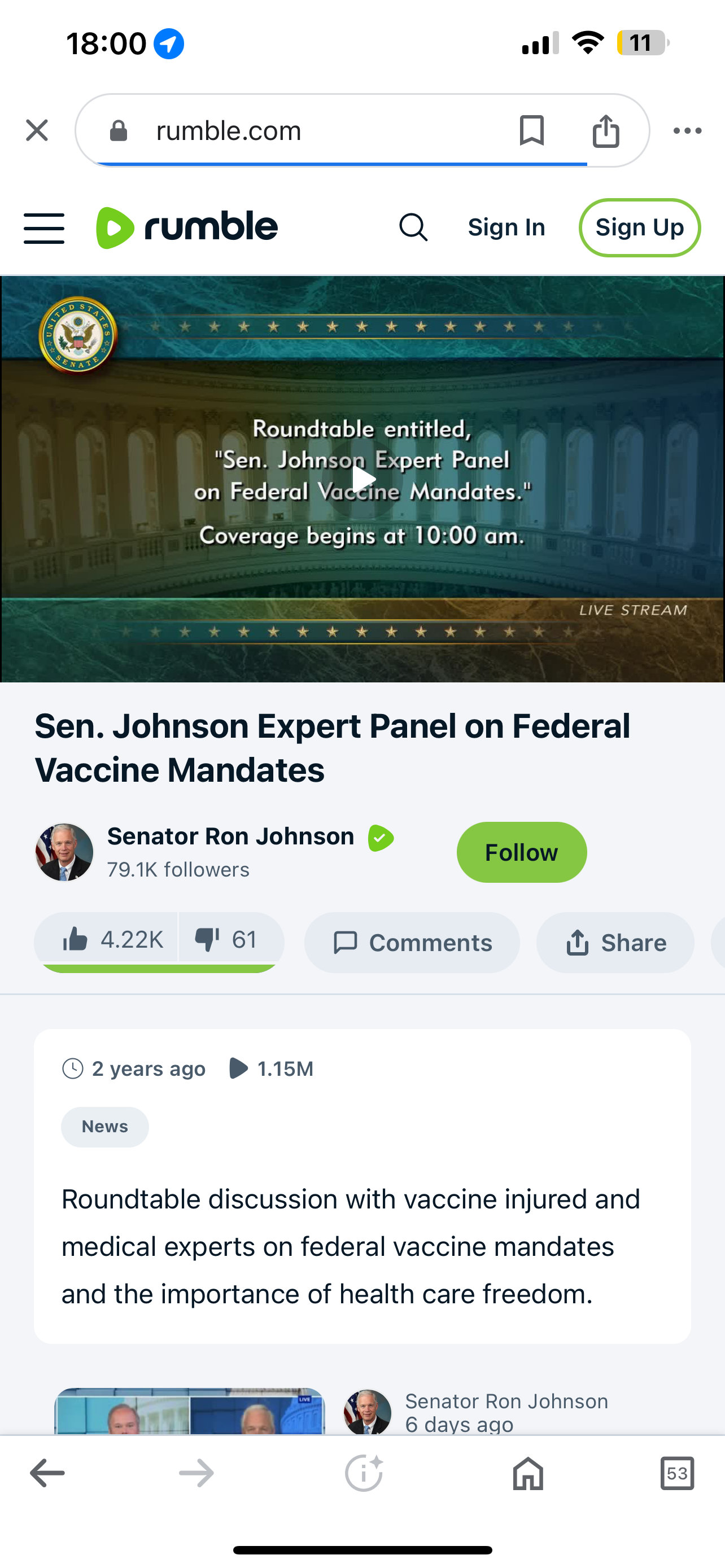Screen dimensions: 725x1568
Task: Play the Senate roundtable video
Action: coord(363,479)
